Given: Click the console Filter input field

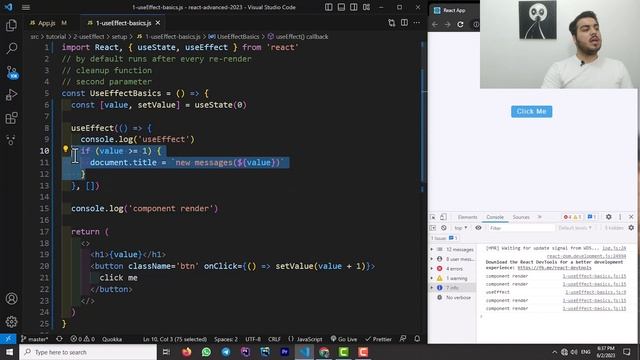Looking at the screenshot, I should pos(521,228).
